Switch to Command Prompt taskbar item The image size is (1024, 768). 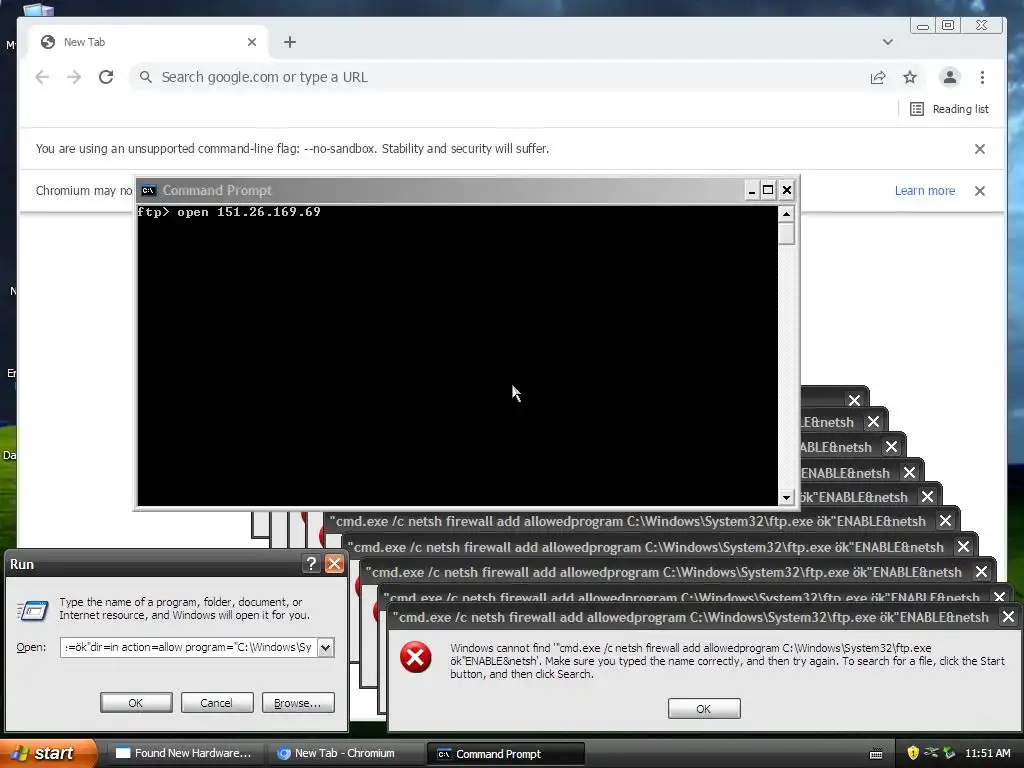tap(505, 754)
